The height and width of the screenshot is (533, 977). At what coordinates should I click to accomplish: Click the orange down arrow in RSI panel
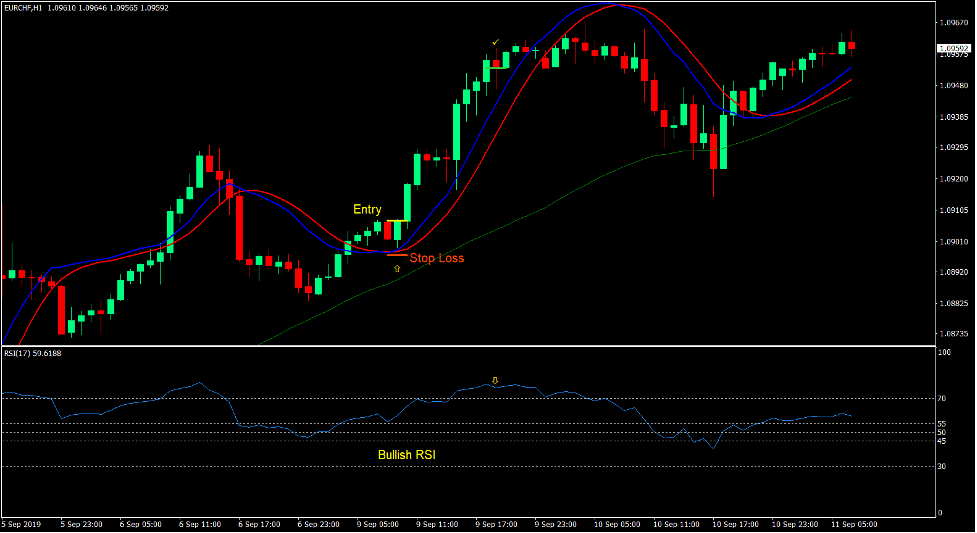(x=494, y=381)
